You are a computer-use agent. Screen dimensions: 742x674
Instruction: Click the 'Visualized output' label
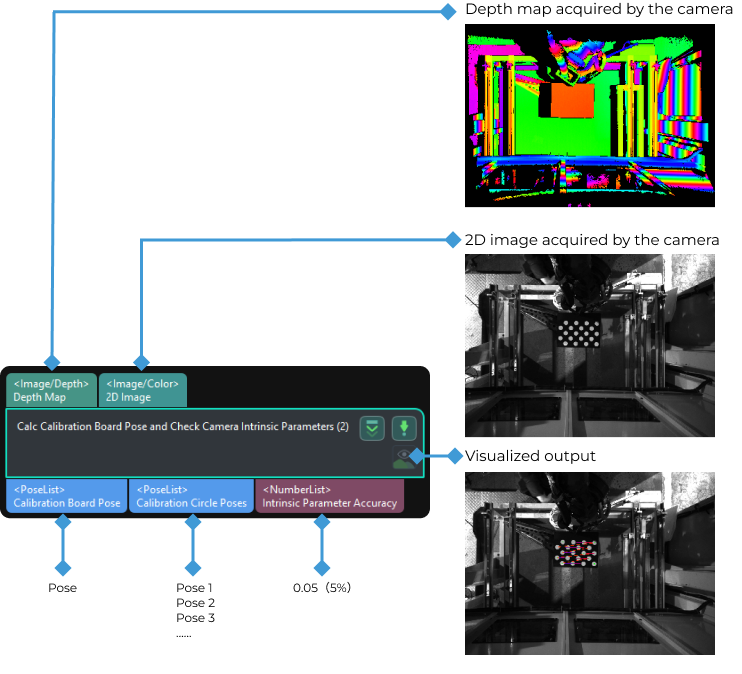tap(530, 456)
